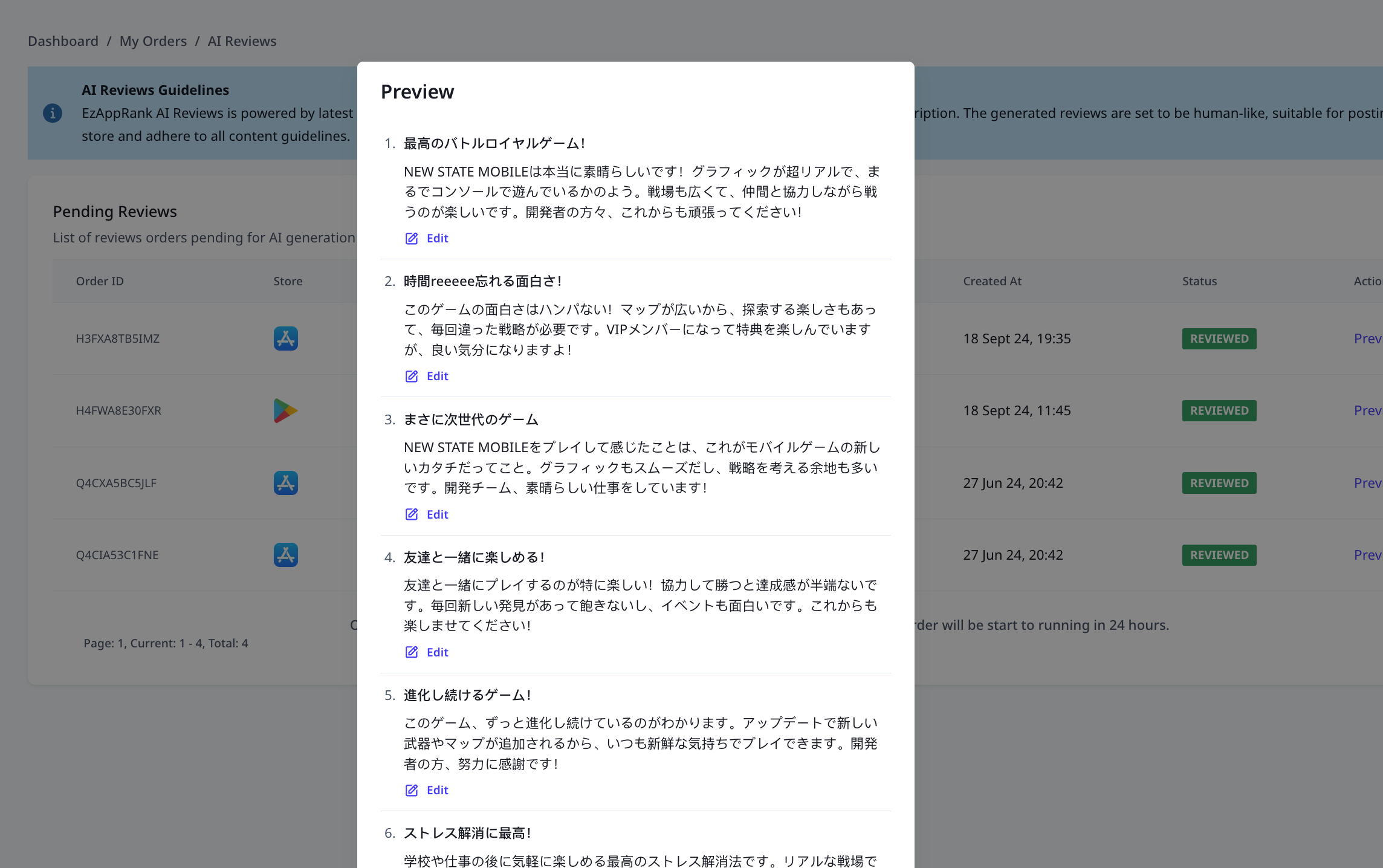Image resolution: width=1383 pixels, height=868 pixels.
Task: Click App Store icon for order Q4CXA5BC5JLF
Action: point(285,483)
